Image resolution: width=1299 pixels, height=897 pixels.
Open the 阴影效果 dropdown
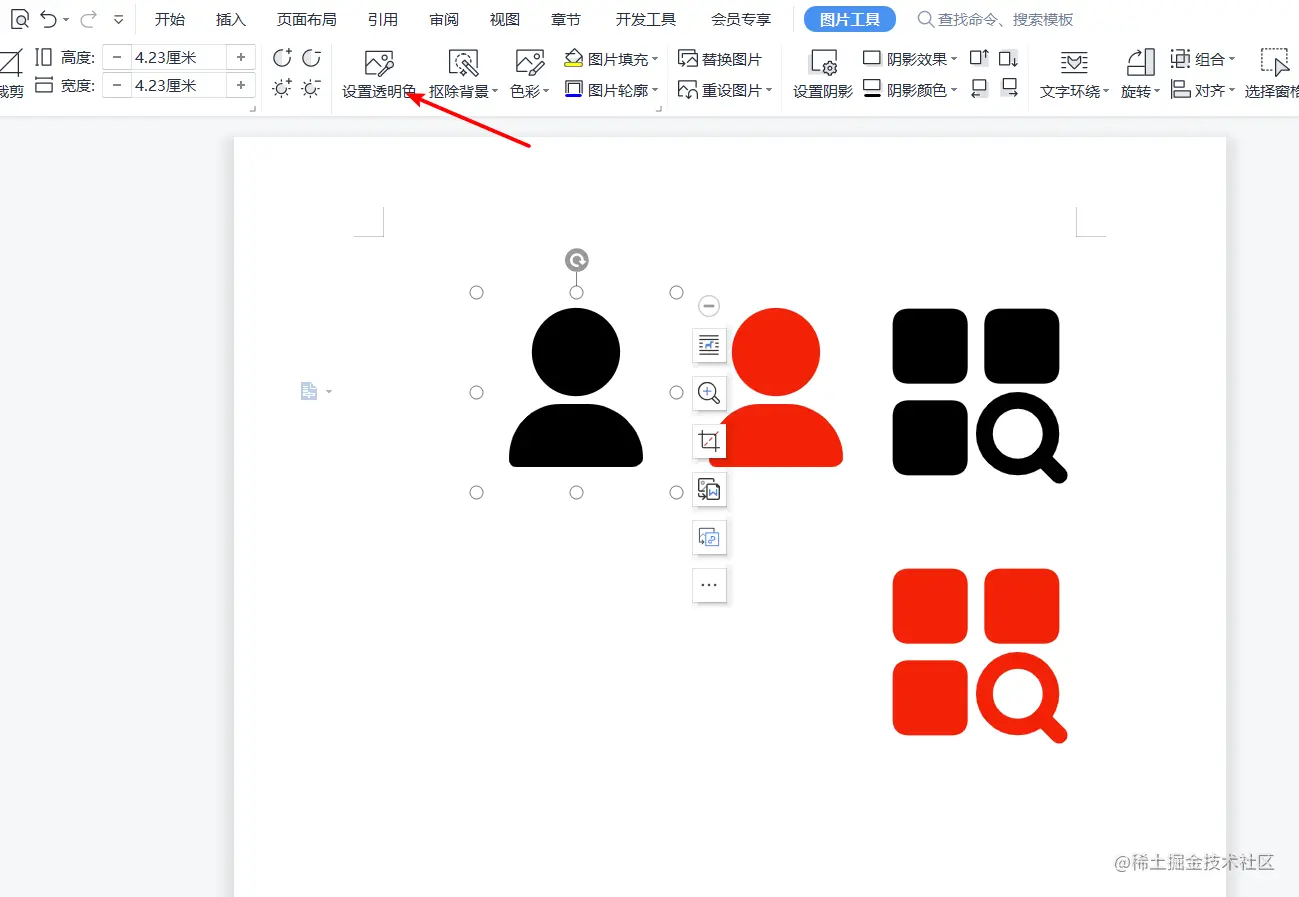point(910,59)
